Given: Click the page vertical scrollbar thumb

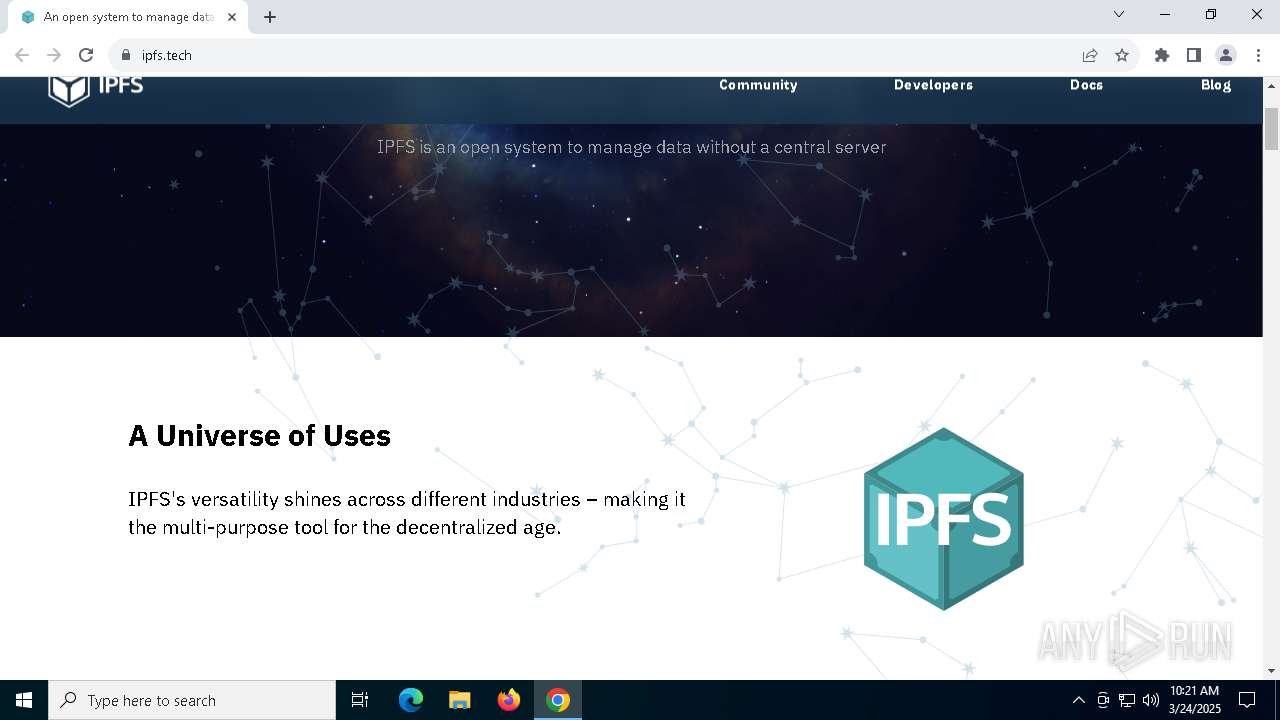Looking at the screenshot, I should (x=1271, y=128).
